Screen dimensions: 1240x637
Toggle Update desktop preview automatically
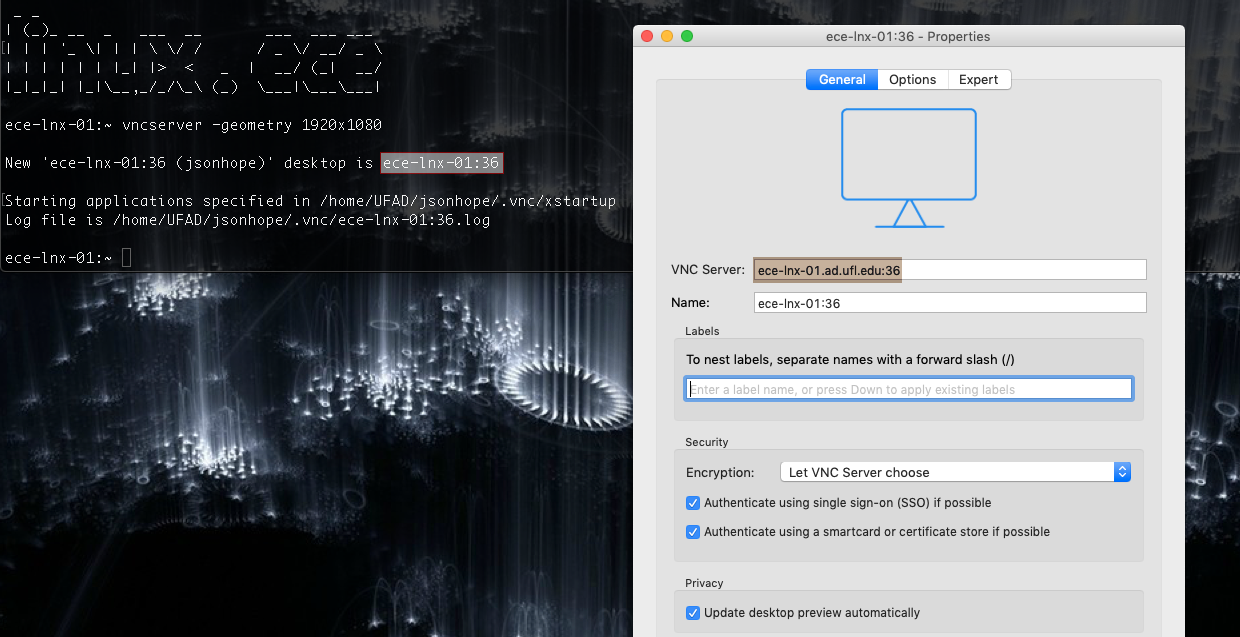pyautogui.click(x=693, y=612)
